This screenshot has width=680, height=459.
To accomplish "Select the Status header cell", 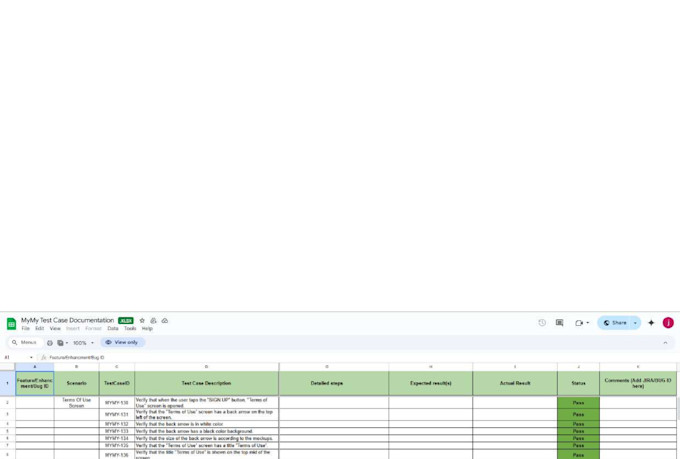I will (579, 383).
